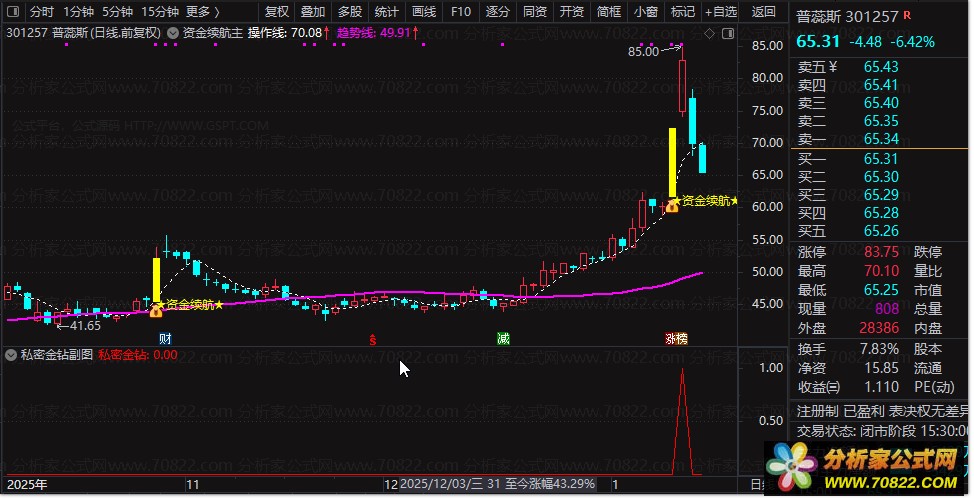Open 统计 statistics tool
The image size is (974, 499).
(387, 12)
